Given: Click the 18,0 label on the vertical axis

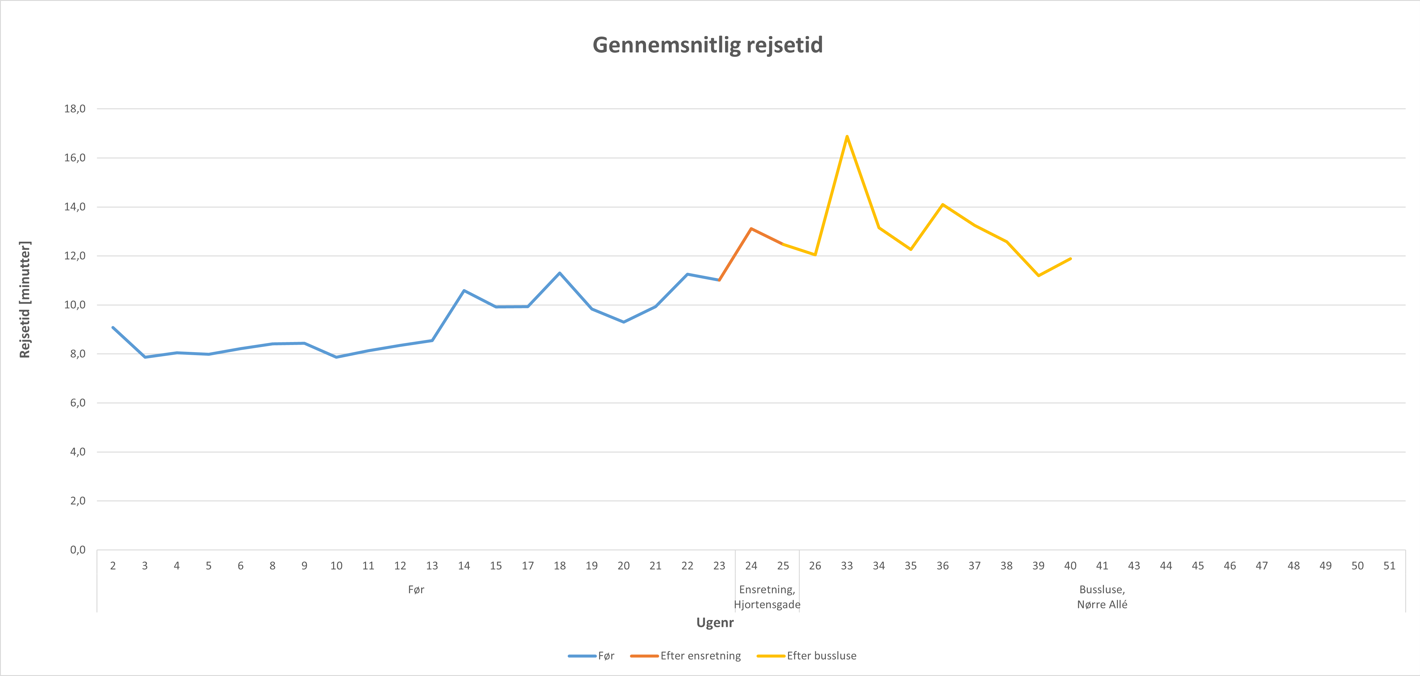Looking at the screenshot, I should coord(75,109).
